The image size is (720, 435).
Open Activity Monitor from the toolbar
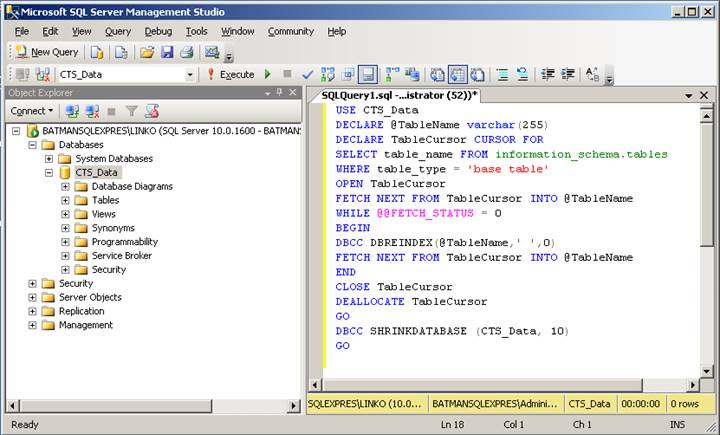(x=212, y=52)
